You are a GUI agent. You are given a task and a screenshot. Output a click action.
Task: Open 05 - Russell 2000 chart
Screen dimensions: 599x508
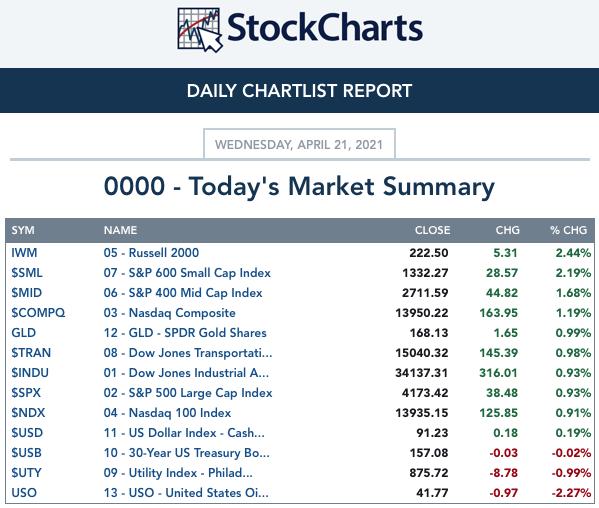point(151,253)
